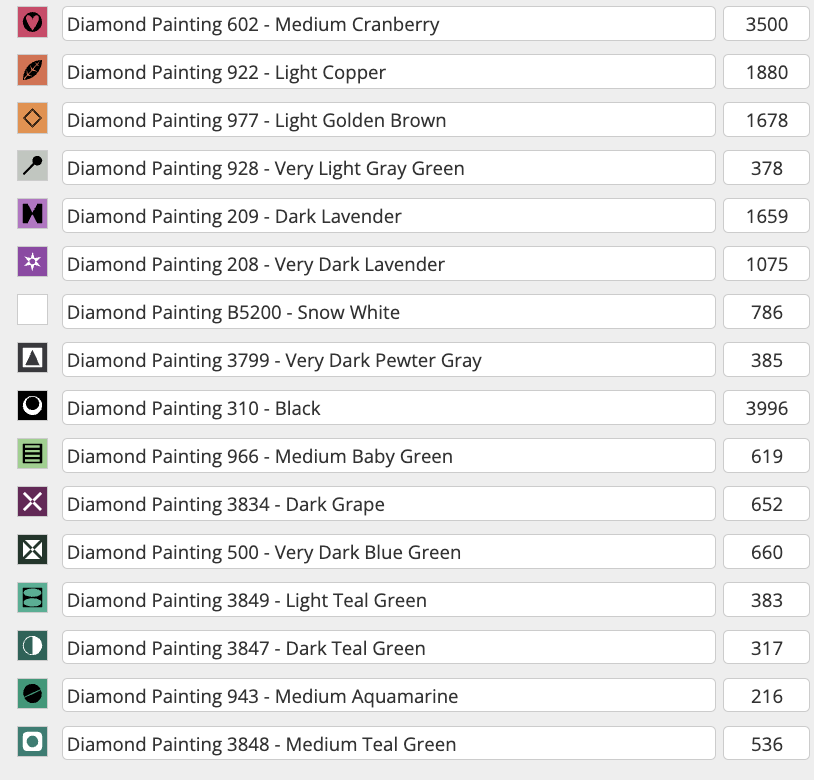This screenshot has width=814, height=780.
Task: Click the Snow White count field showing 786
Action: pyautogui.click(x=766, y=312)
